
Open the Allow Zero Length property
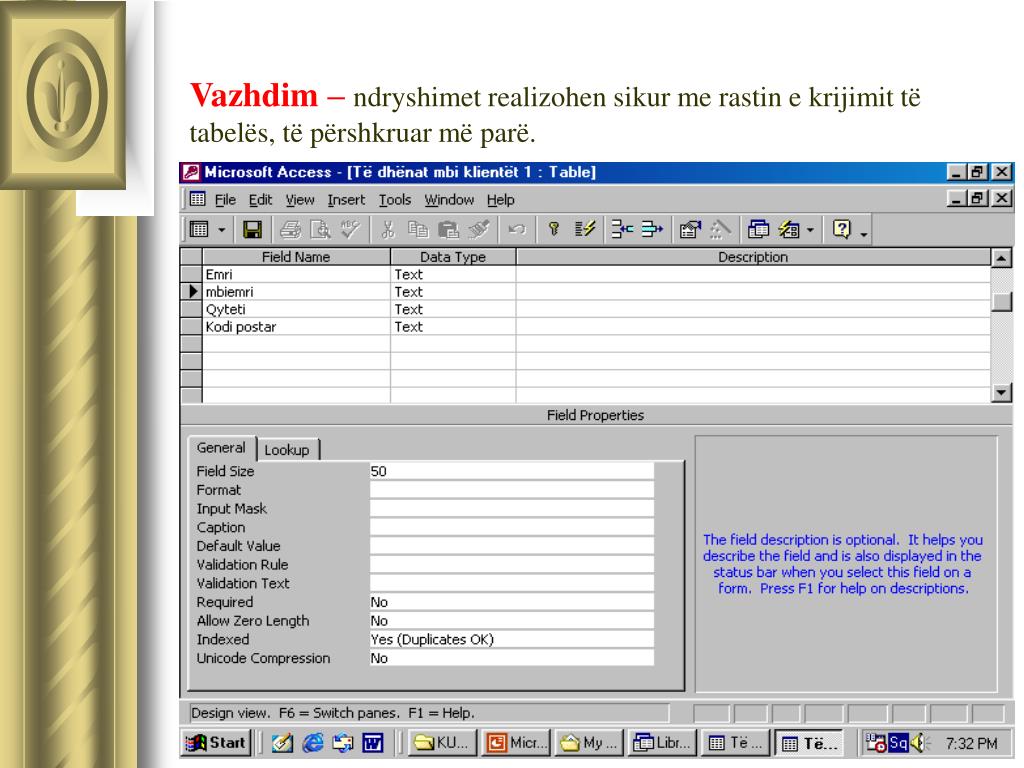pyautogui.click(x=511, y=621)
